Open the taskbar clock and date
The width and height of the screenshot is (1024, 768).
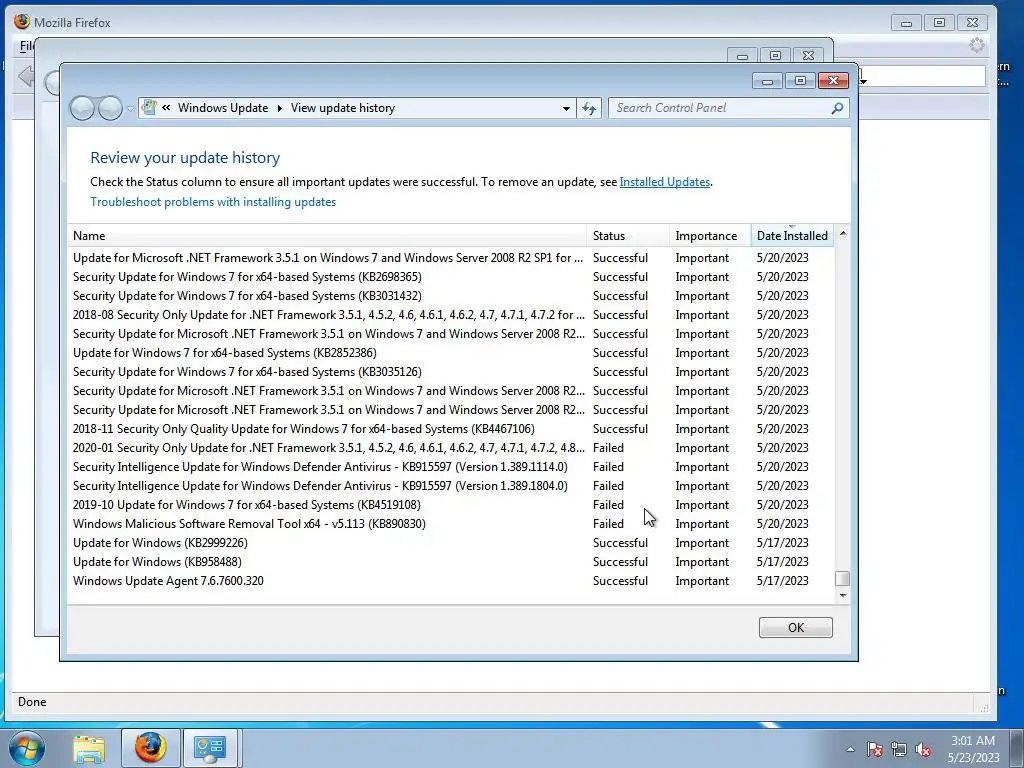(973, 749)
